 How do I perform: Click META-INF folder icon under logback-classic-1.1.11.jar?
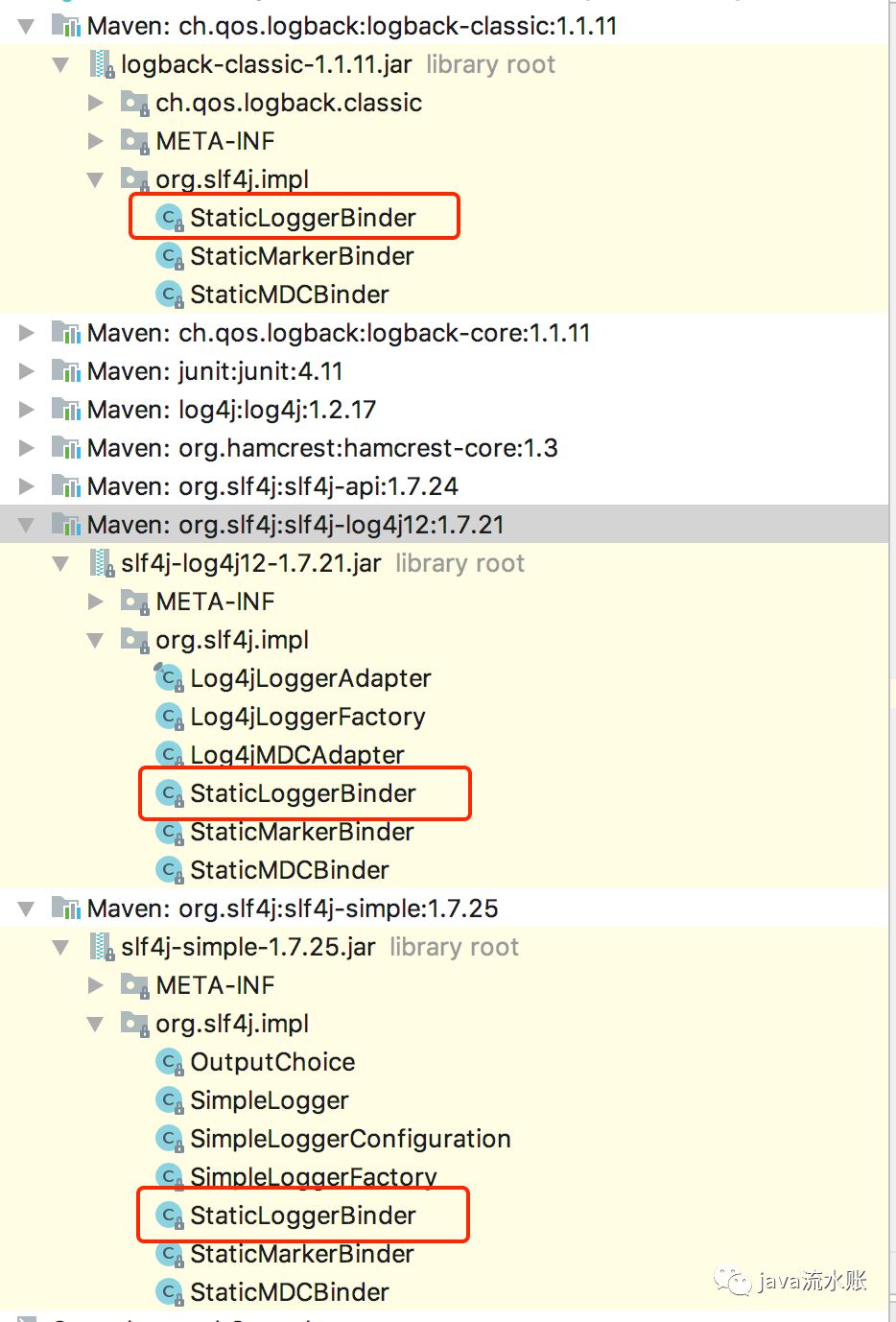pyautogui.click(x=134, y=141)
